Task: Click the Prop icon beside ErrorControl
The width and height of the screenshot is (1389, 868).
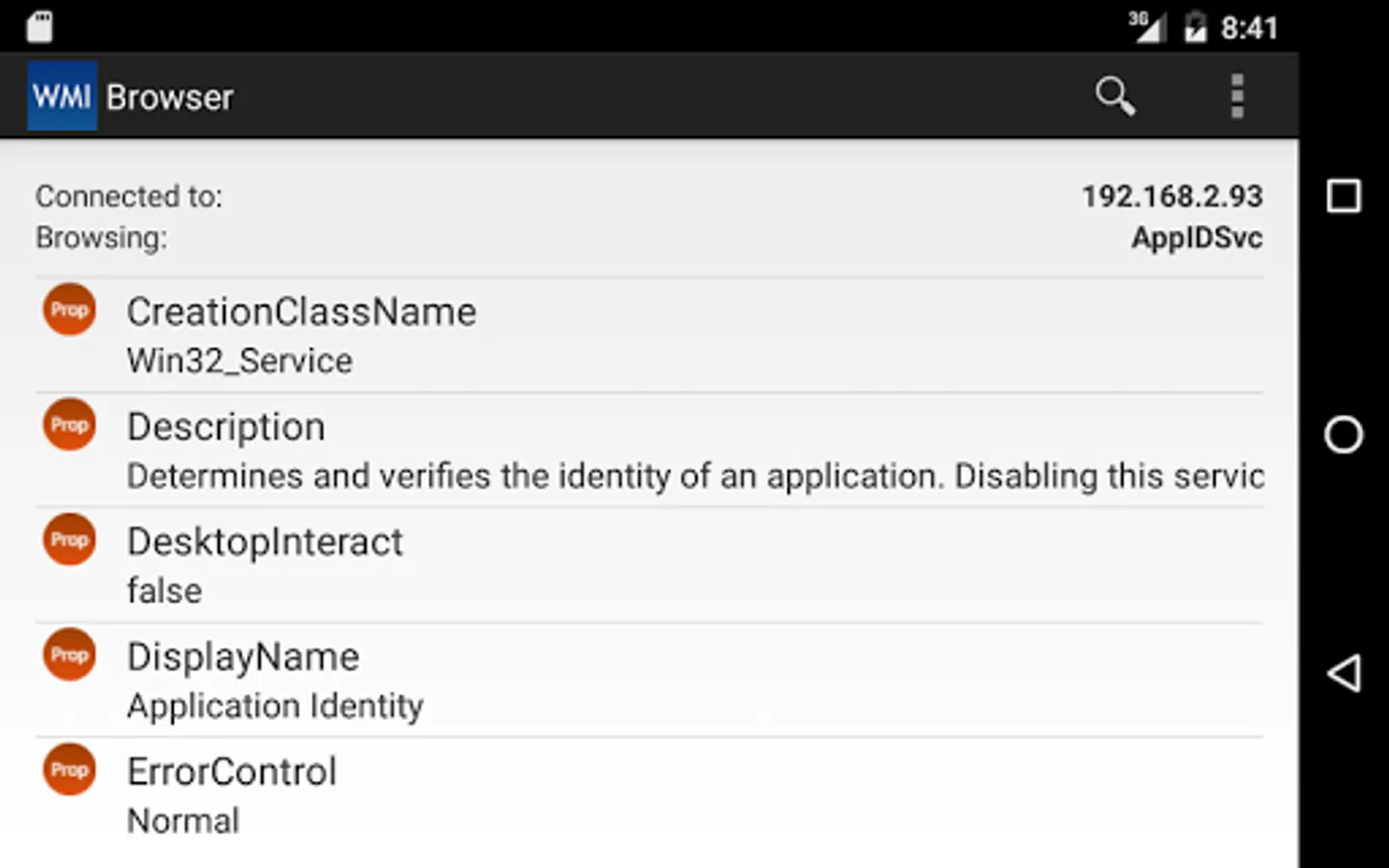Action: [x=69, y=770]
